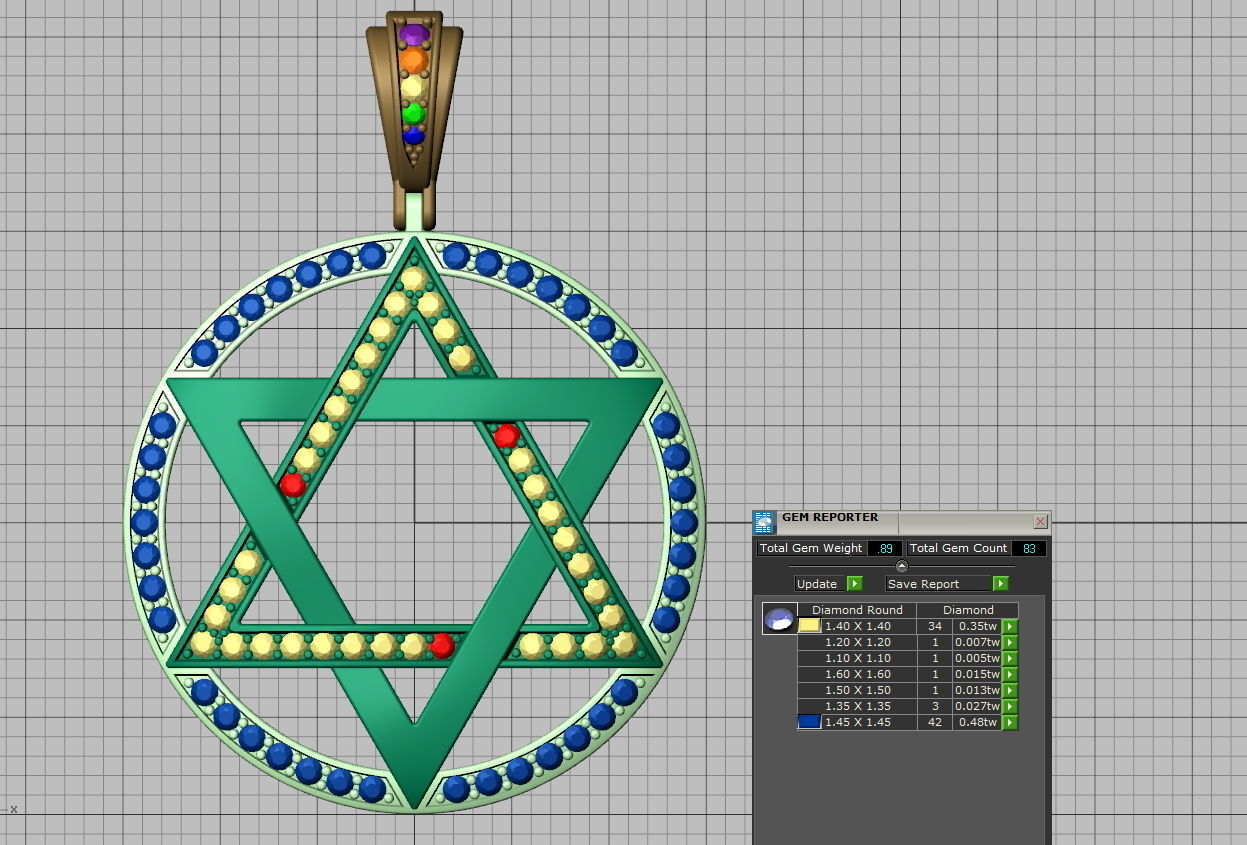1247x845 pixels.
Task: Click the 0.027tw weight cell
Action: coord(978,706)
